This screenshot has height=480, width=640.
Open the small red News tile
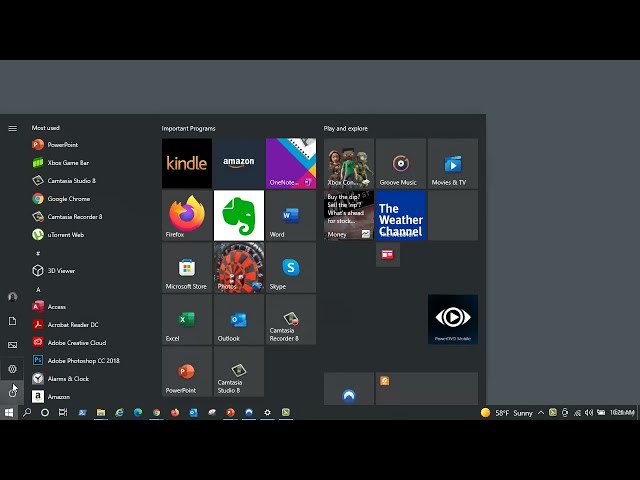tap(388, 254)
